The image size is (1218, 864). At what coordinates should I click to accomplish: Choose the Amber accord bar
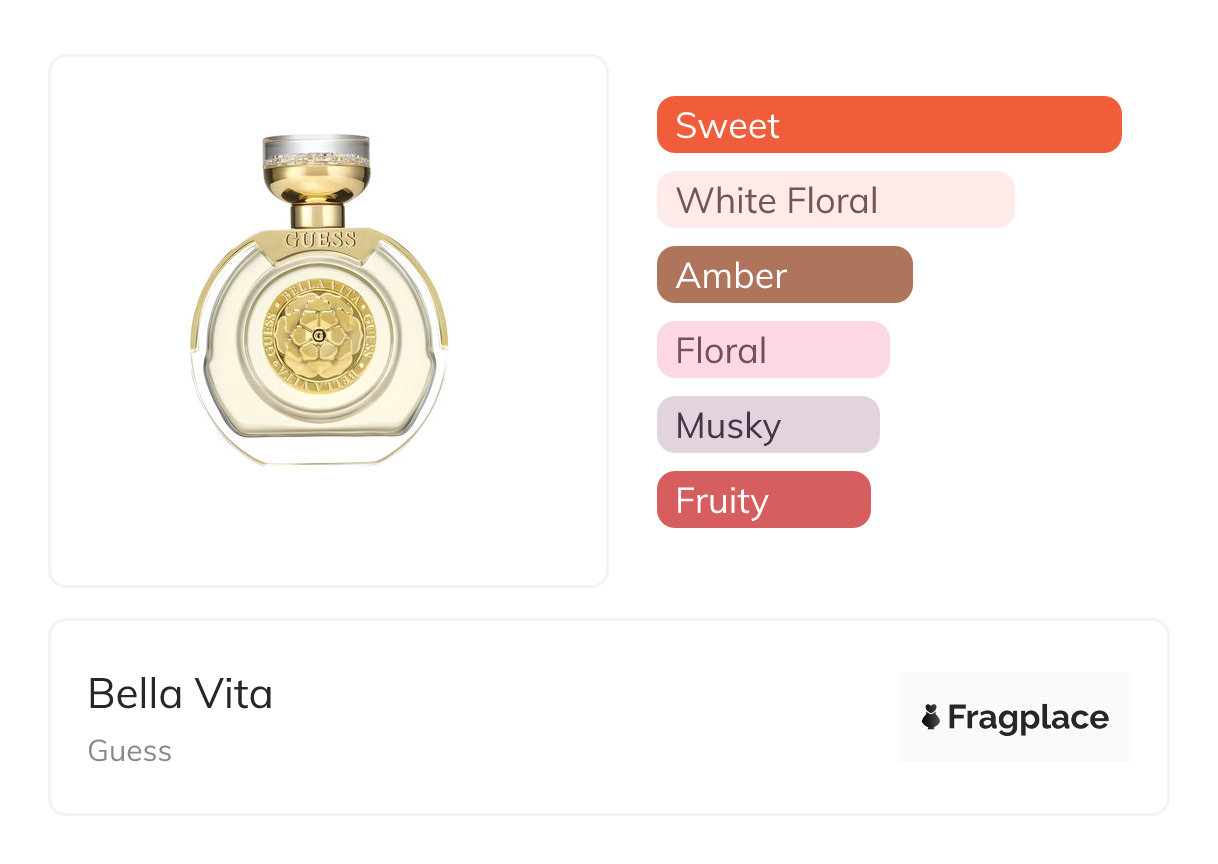[x=784, y=275]
